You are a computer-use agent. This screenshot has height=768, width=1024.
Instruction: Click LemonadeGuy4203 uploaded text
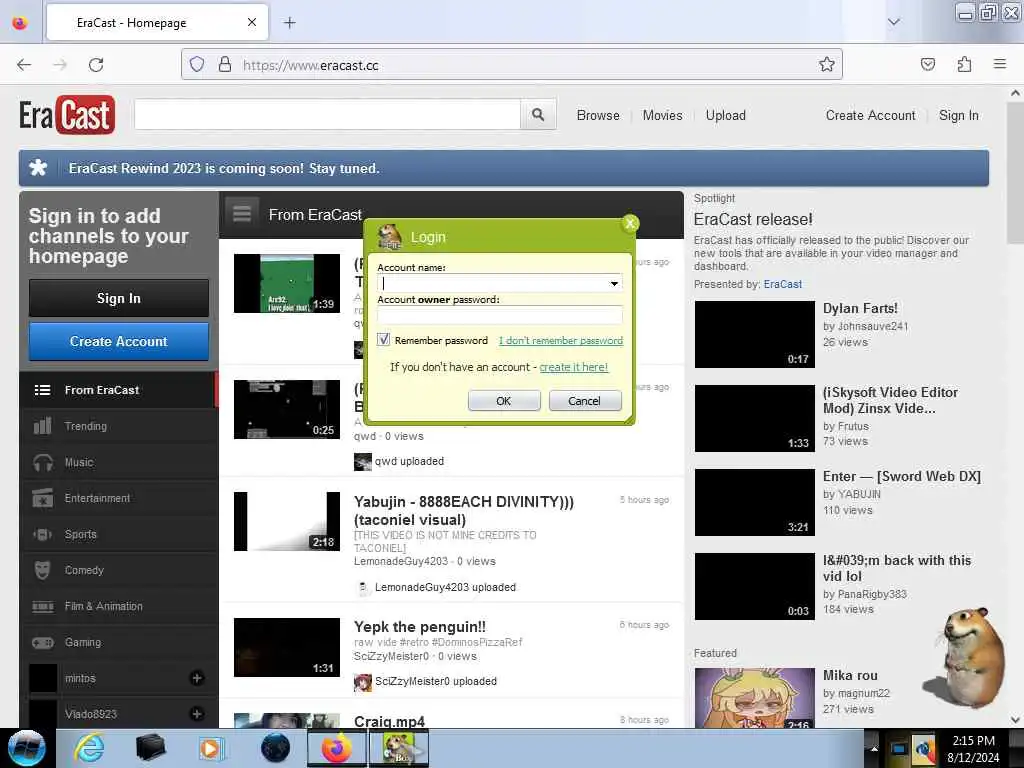[445, 587]
